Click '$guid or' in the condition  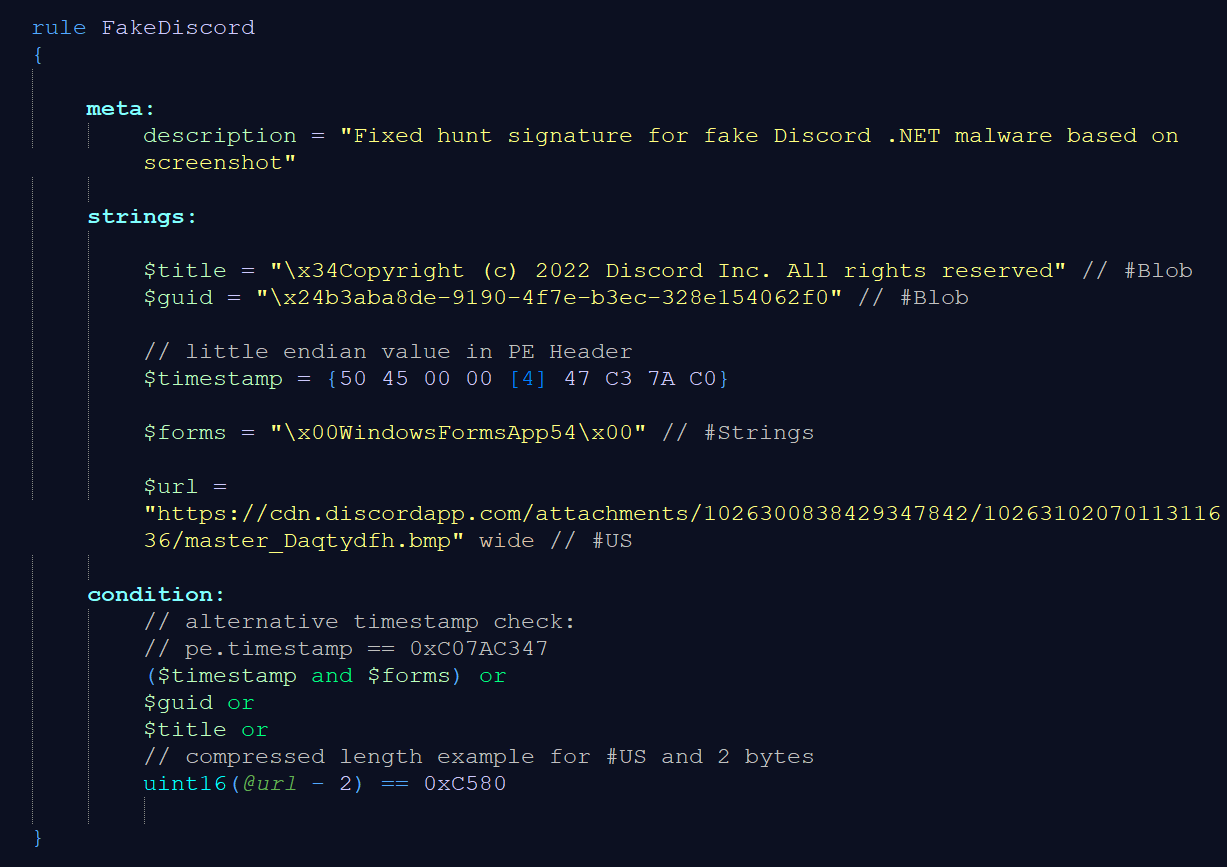tap(199, 703)
